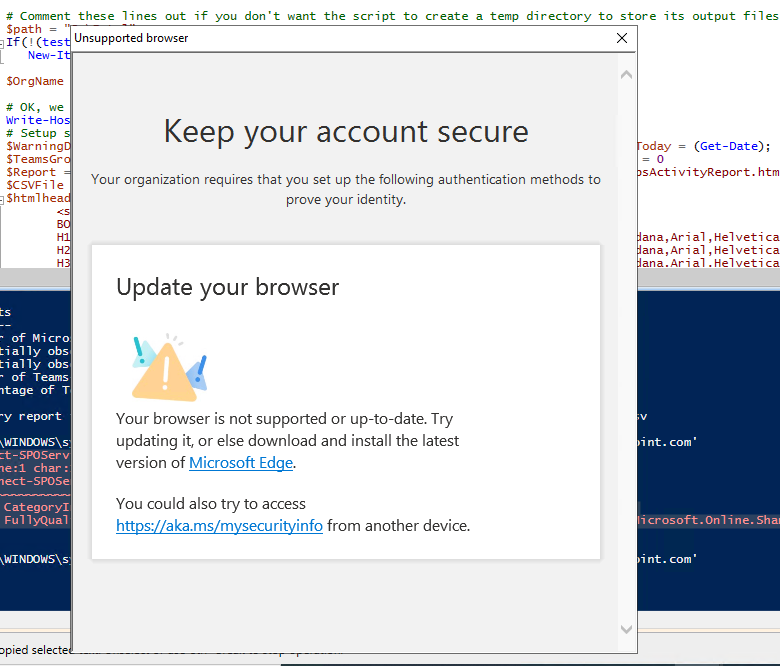Click the $path variable in script
The width and height of the screenshot is (780, 666).
(x=24, y=29)
